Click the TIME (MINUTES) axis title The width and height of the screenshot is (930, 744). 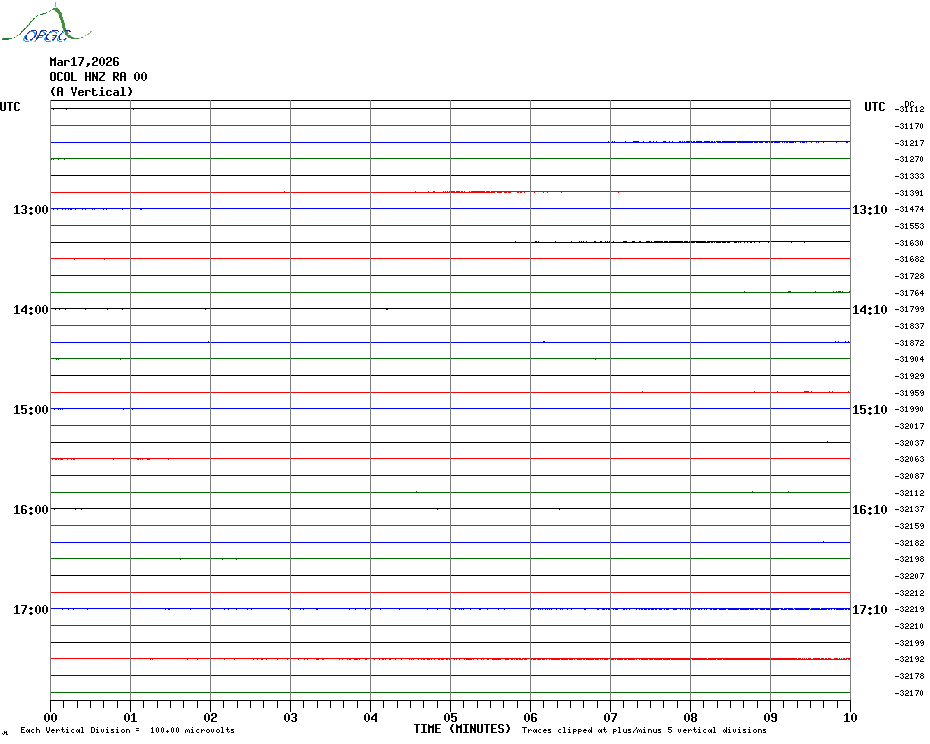click(462, 729)
